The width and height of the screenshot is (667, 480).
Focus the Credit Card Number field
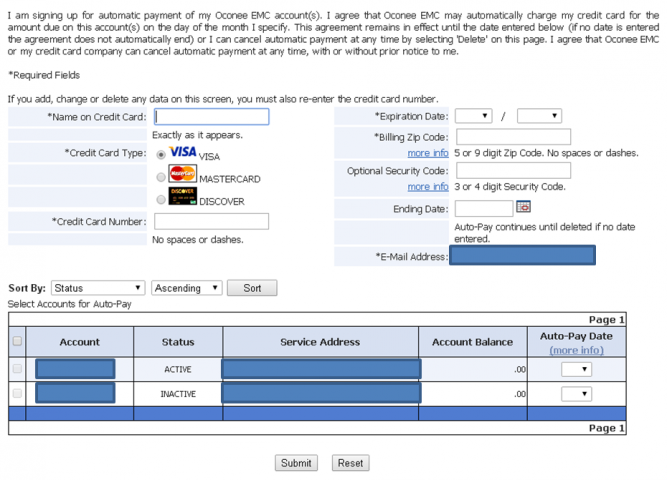point(211,221)
